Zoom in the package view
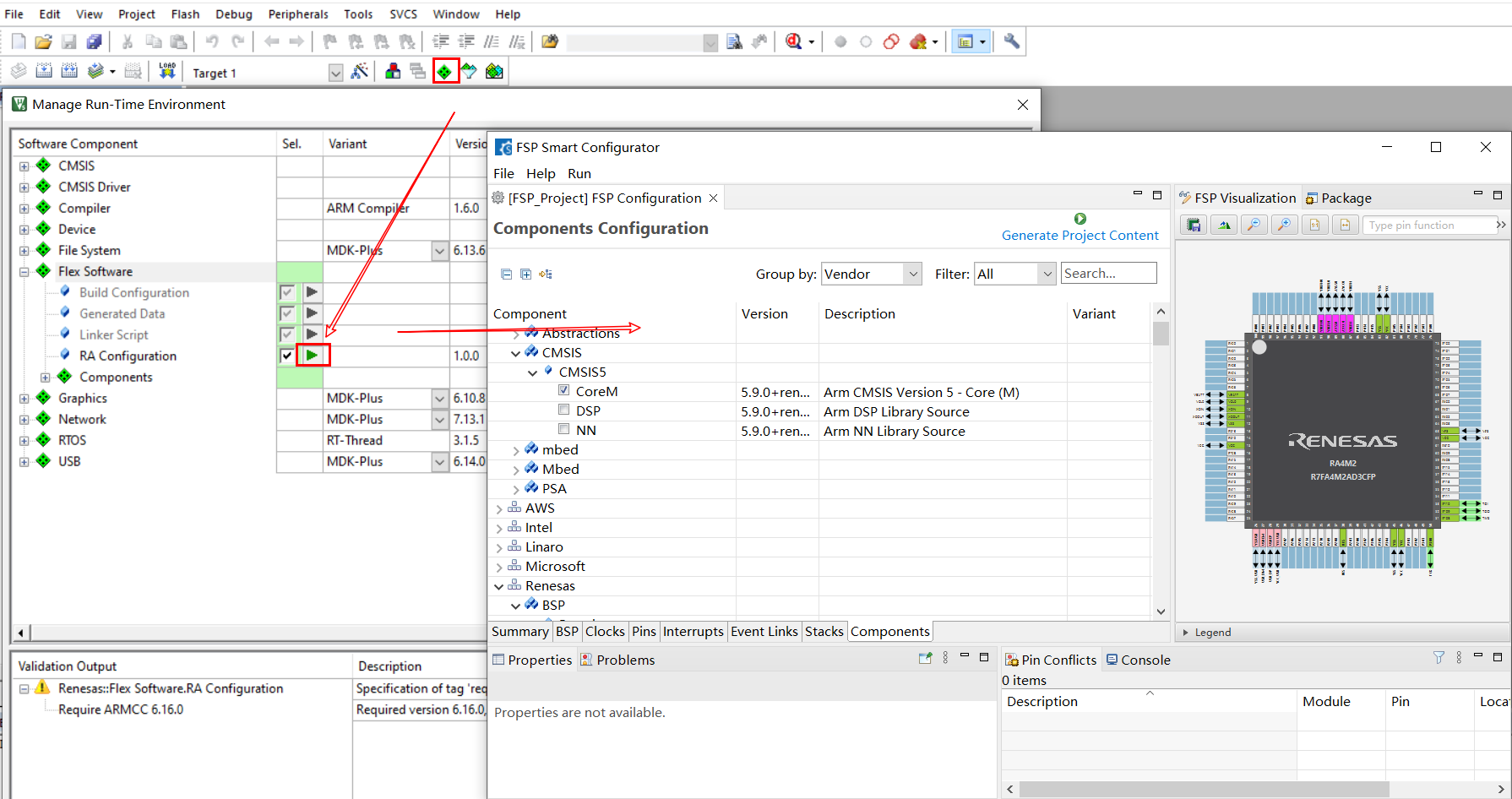This screenshot has width=1512, height=799. (1285, 225)
